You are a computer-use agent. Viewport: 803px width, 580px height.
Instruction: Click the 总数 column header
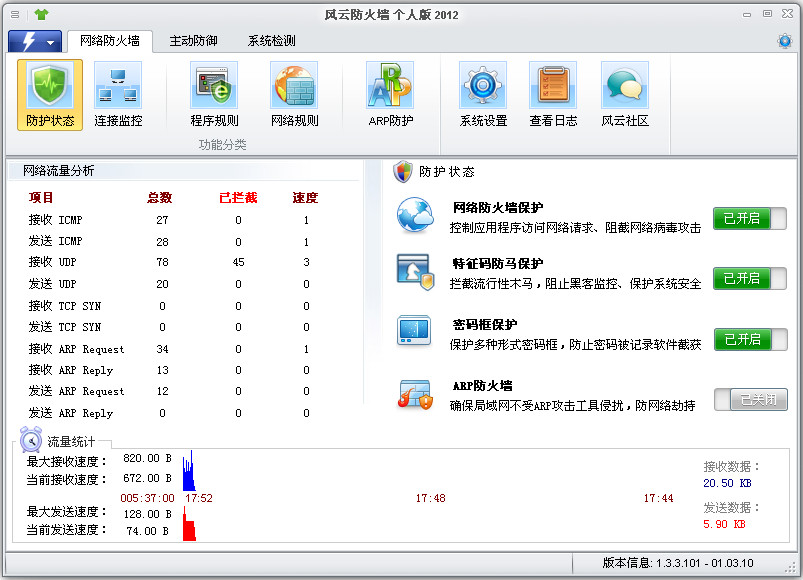tap(160, 198)
